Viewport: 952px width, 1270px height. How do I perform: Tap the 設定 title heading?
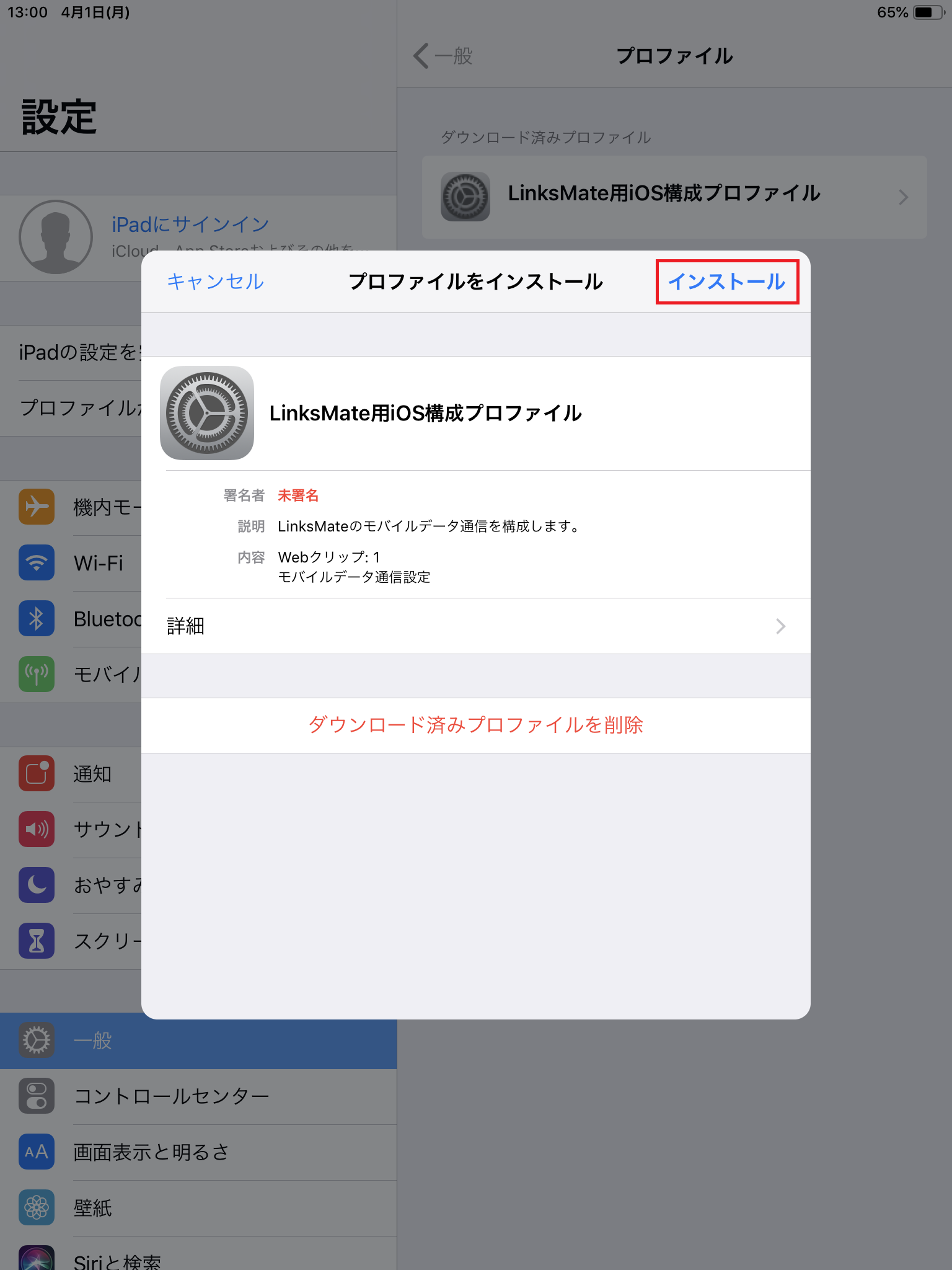click(59, 117)
